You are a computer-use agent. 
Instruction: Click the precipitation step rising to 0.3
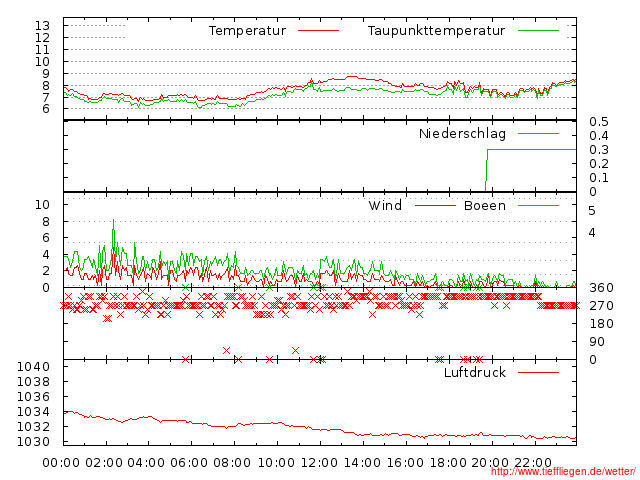pyautogui.click(x=487, y=169)
